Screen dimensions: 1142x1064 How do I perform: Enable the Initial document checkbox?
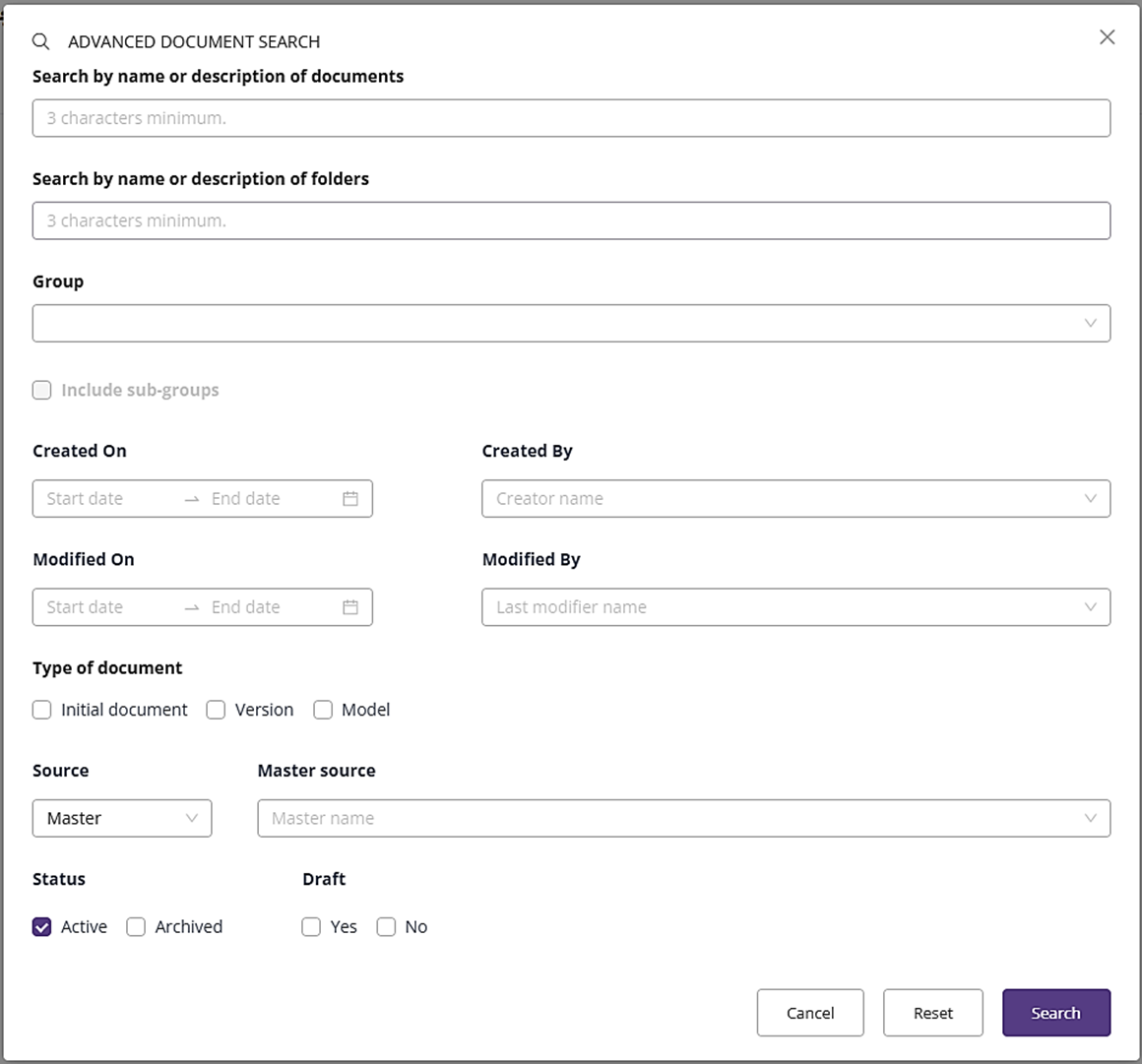point(42,710)
